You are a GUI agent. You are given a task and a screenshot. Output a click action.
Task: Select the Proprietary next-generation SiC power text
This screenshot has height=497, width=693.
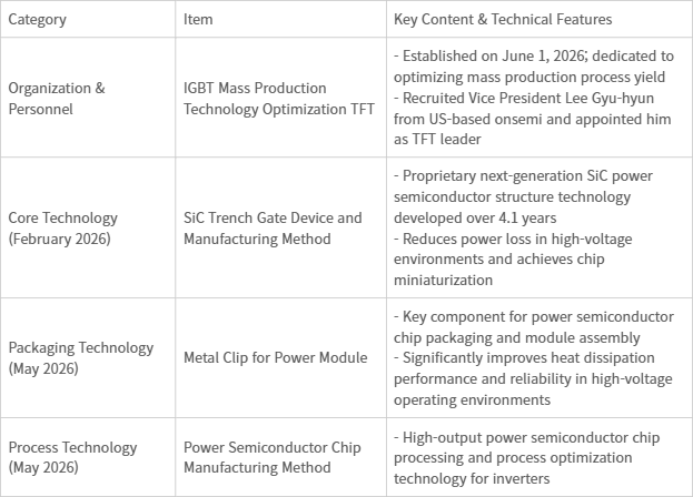click(x=523, y=197)
